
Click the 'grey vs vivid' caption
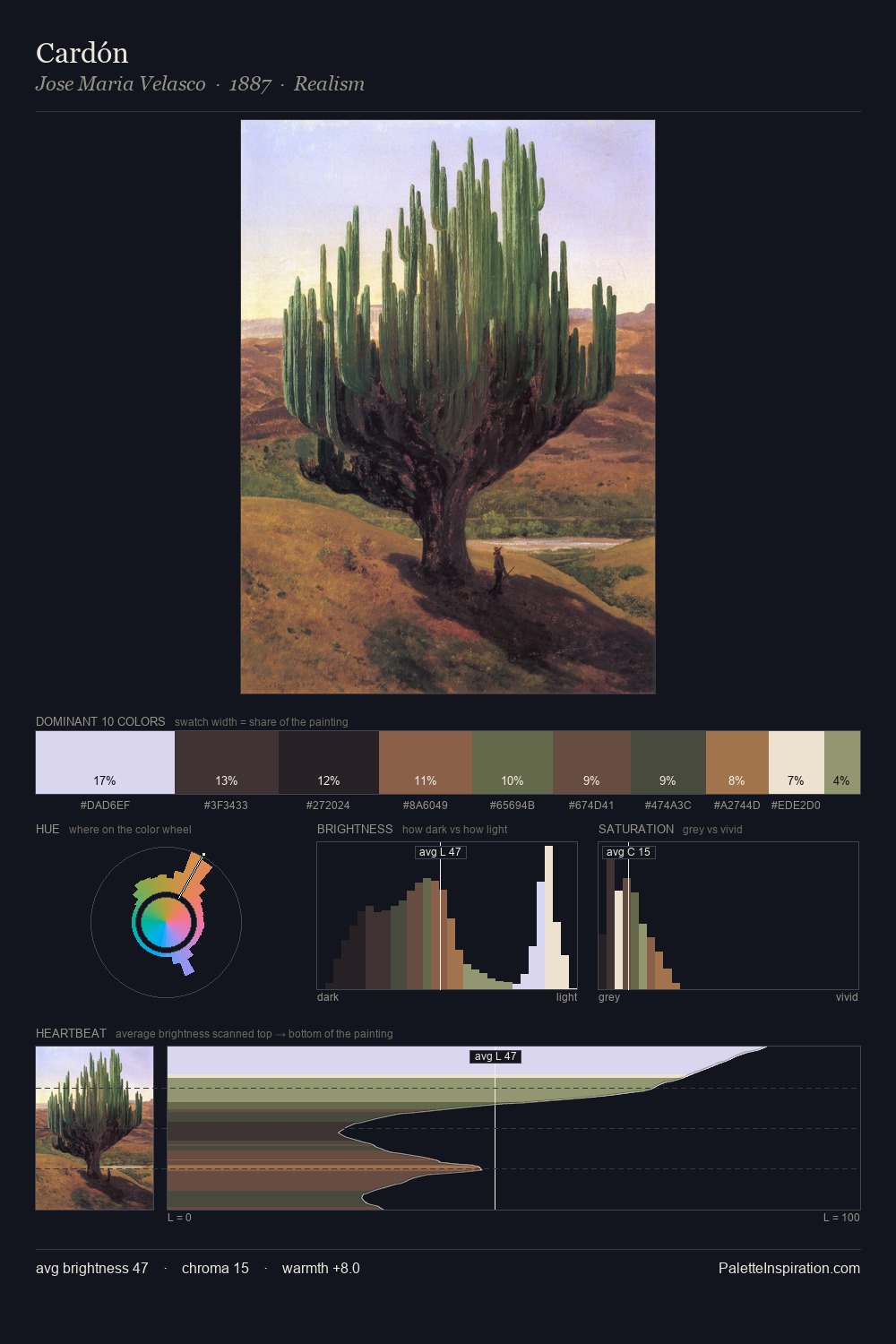[712, 830]
